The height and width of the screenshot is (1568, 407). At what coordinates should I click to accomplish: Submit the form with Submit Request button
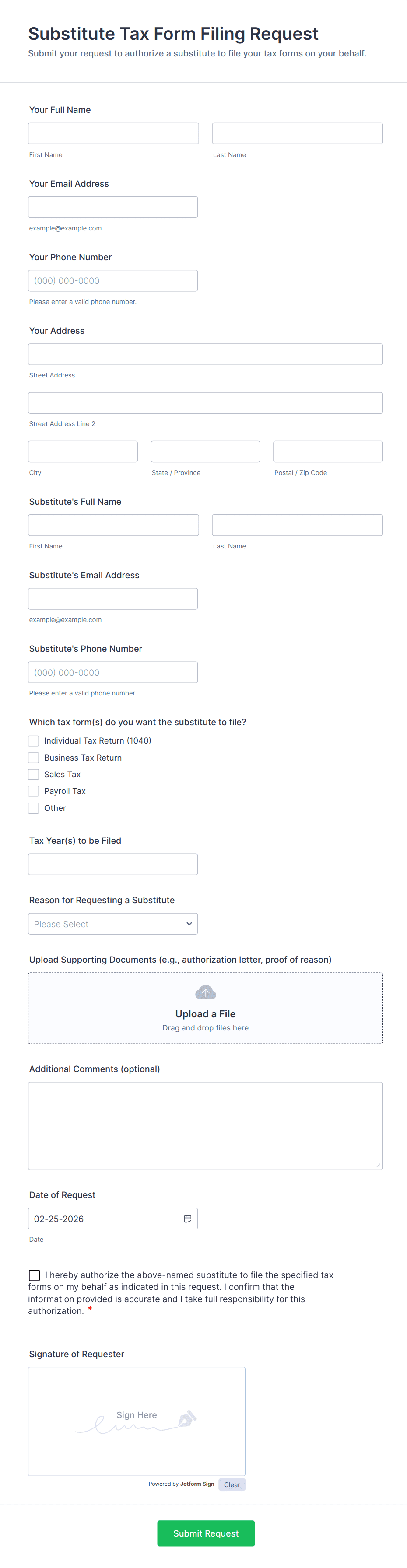click(206, 1533)
